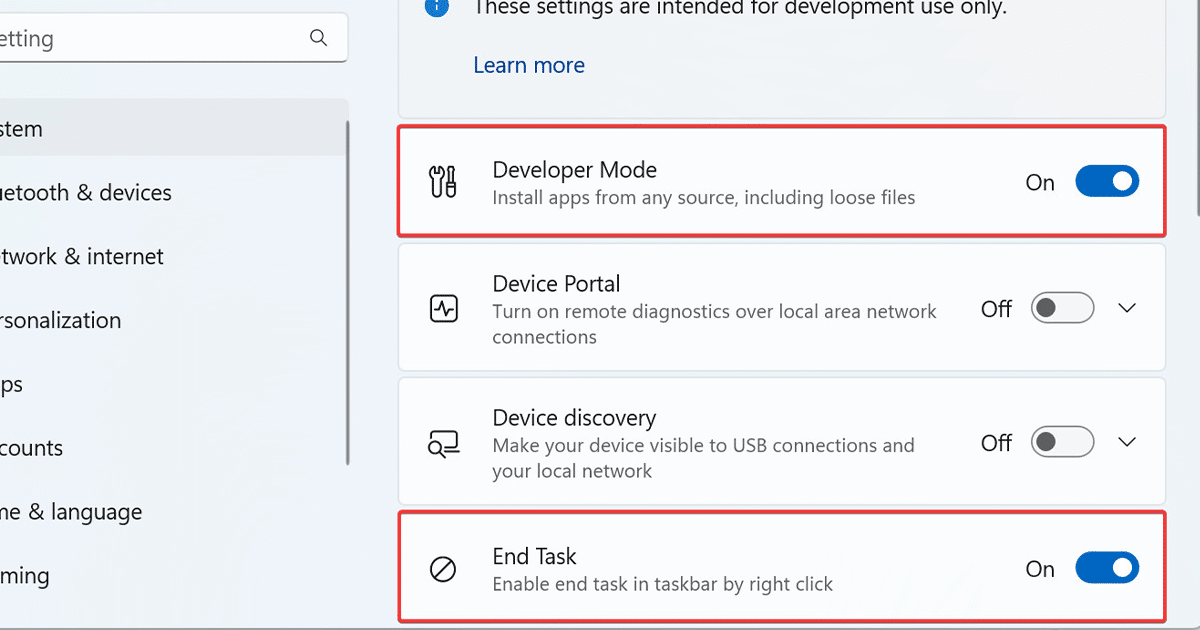Open the Learn more link

pyautogui.click(x=529, y=65)
